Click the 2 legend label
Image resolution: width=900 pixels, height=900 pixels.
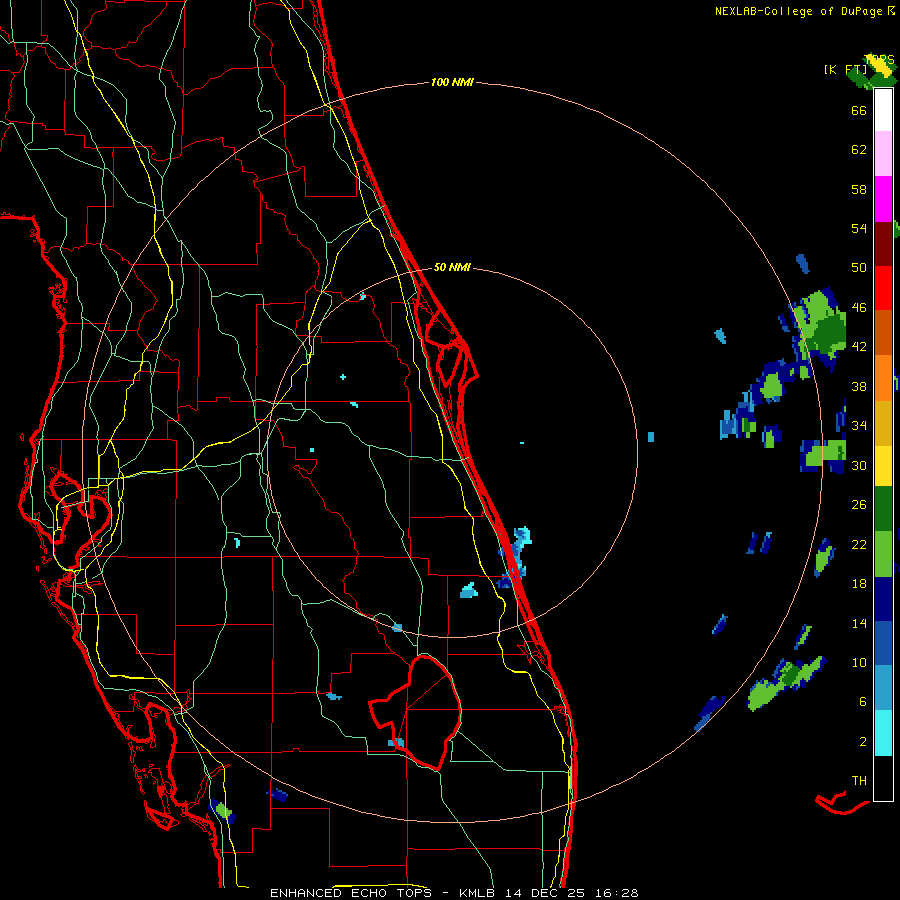863,742
